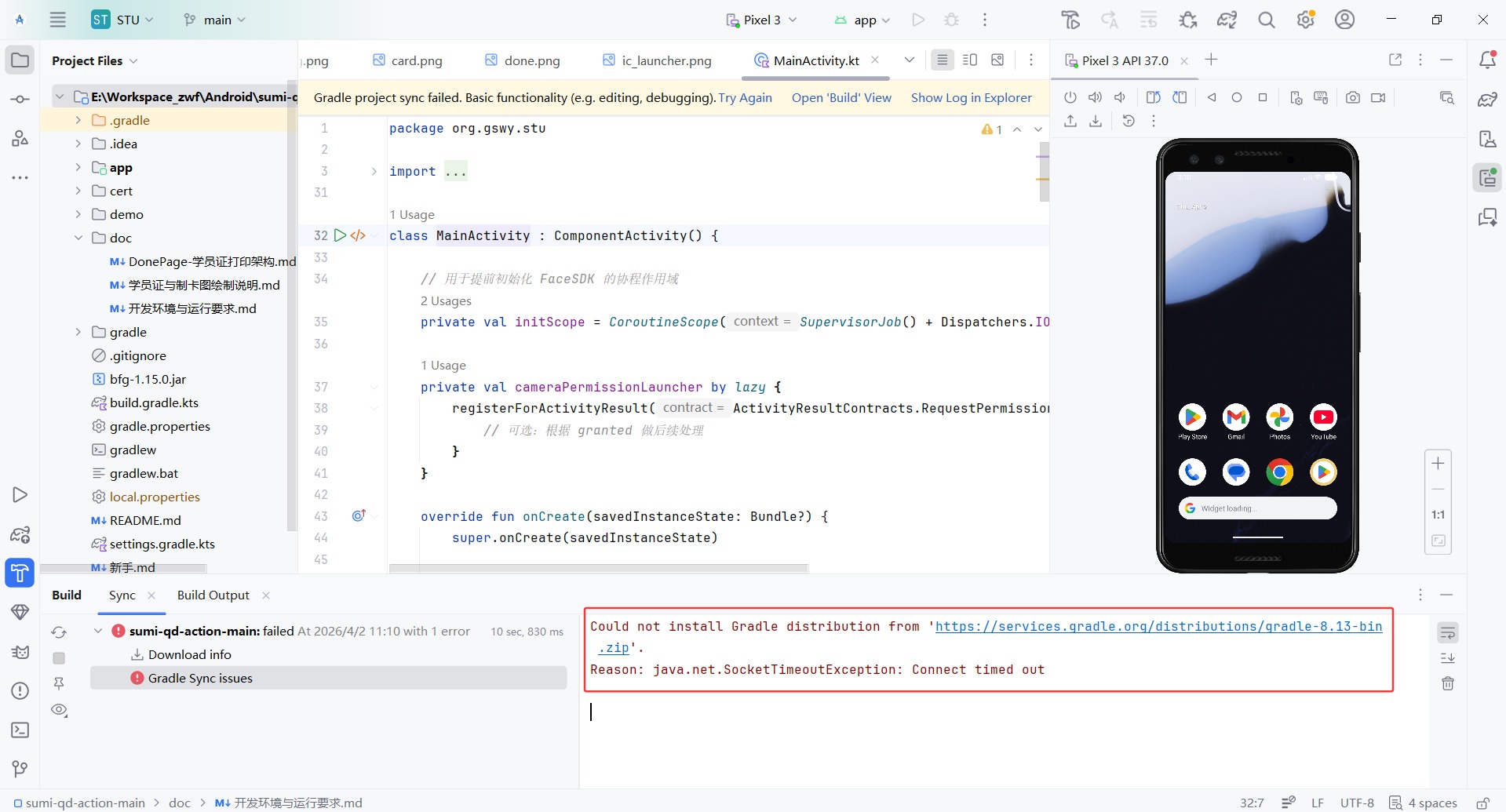Open the Project Files view dropdown
Screen dimensions: 1506x812
coord(94,60)
